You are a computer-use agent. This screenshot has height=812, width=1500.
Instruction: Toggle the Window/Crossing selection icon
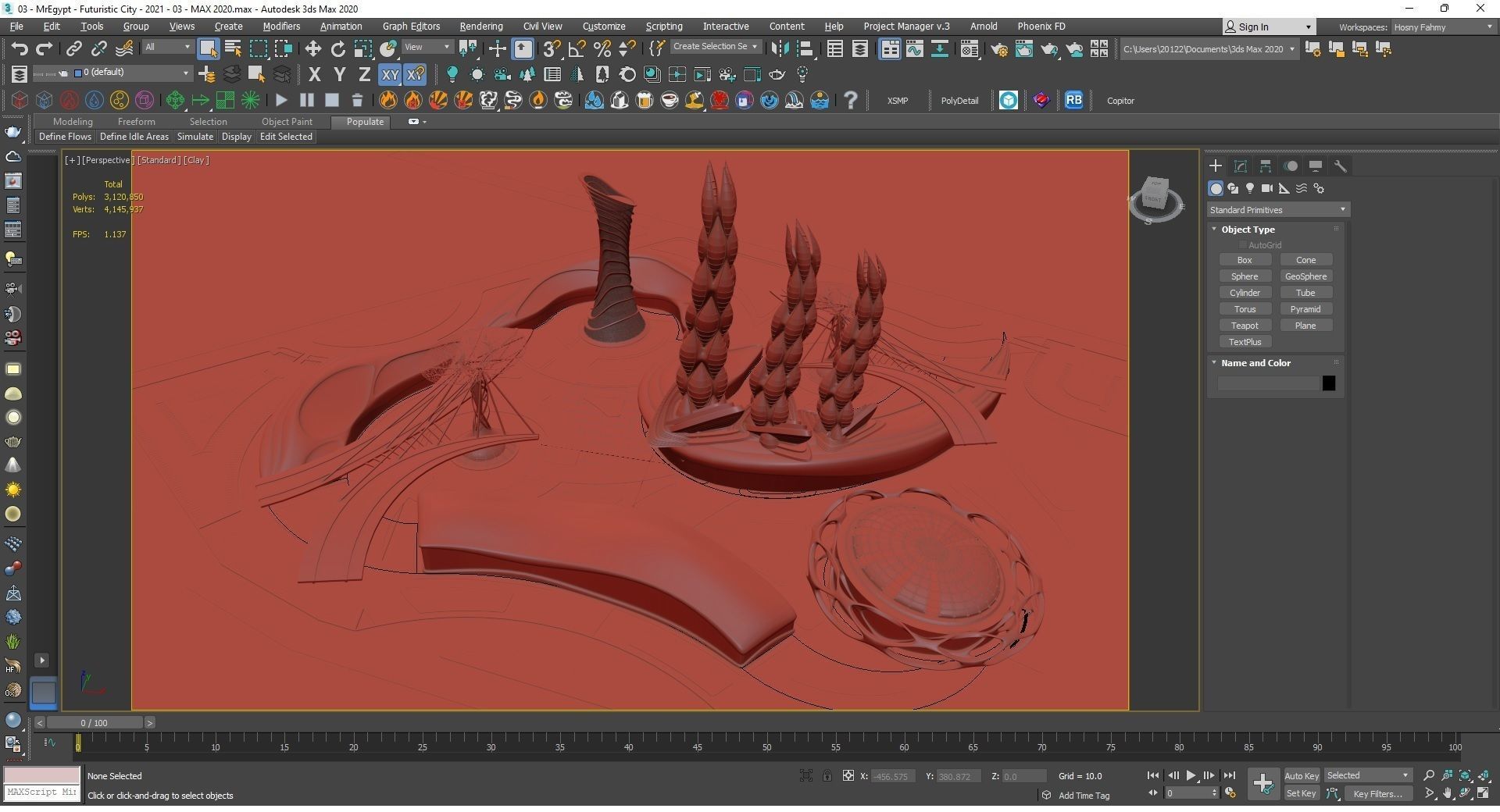[x=283, y=48]
